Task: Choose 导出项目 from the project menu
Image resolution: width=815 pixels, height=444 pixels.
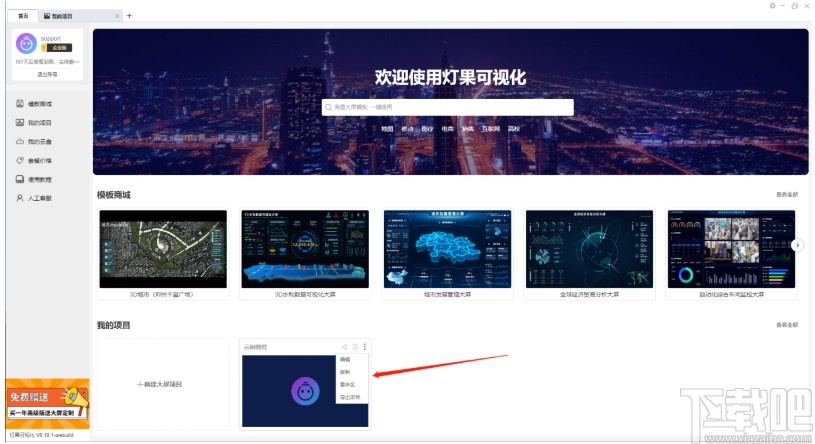Action: pyautogui.click(x=352, y=397)
